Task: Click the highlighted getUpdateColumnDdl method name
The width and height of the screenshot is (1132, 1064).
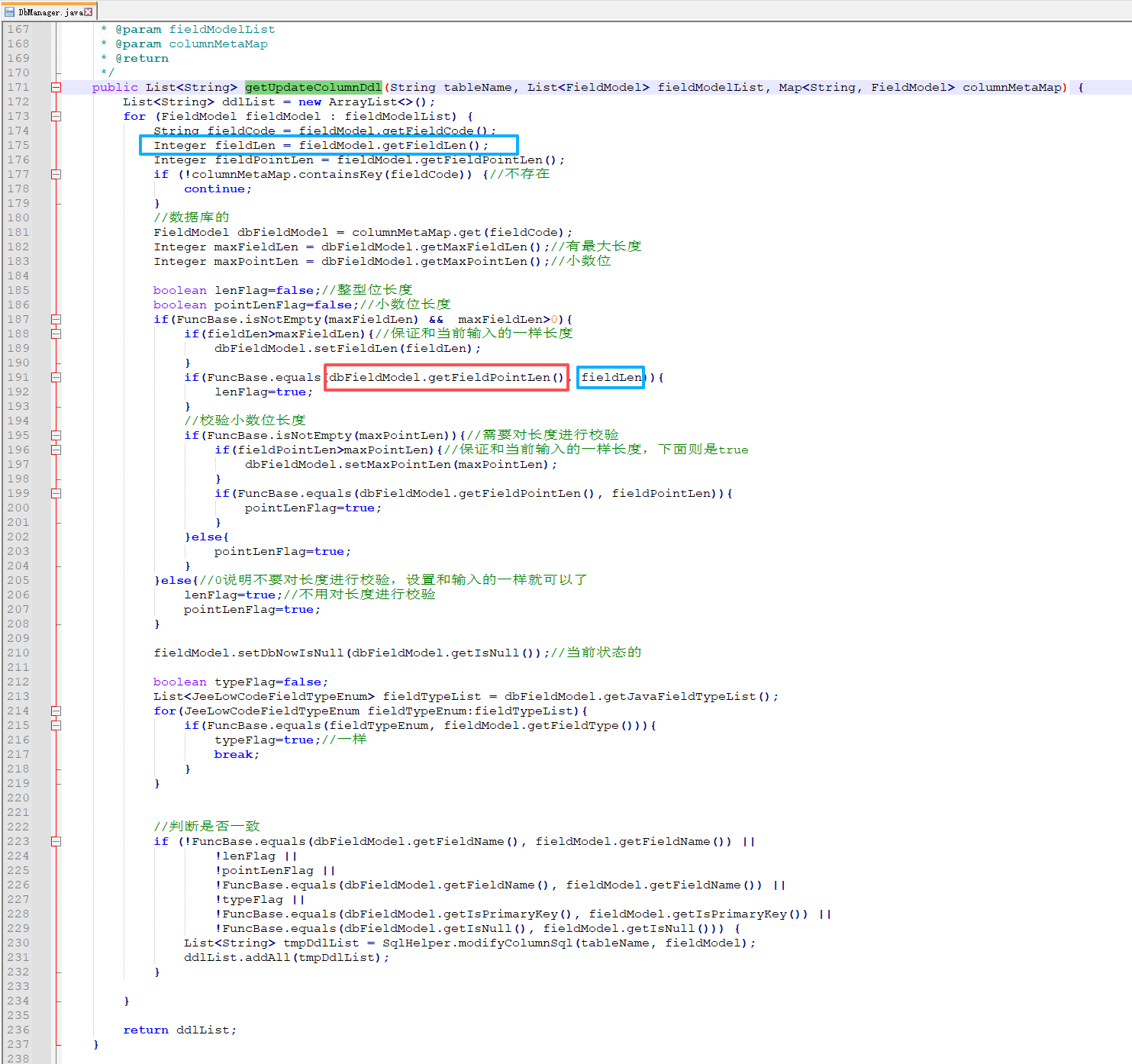Action: [x=313, y=88]
